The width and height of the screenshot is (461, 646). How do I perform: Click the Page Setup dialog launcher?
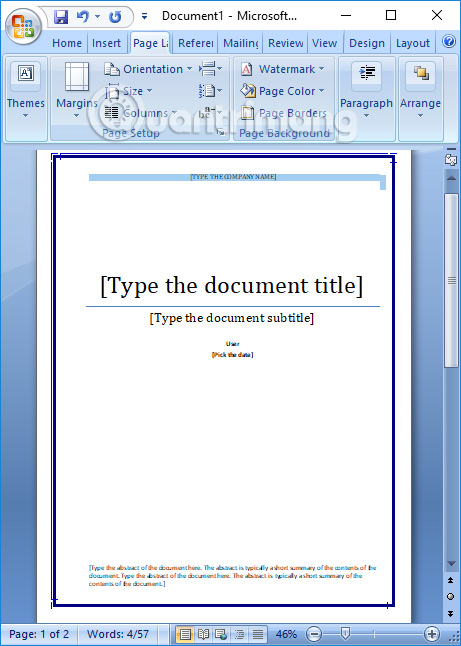tap(221, 133)
